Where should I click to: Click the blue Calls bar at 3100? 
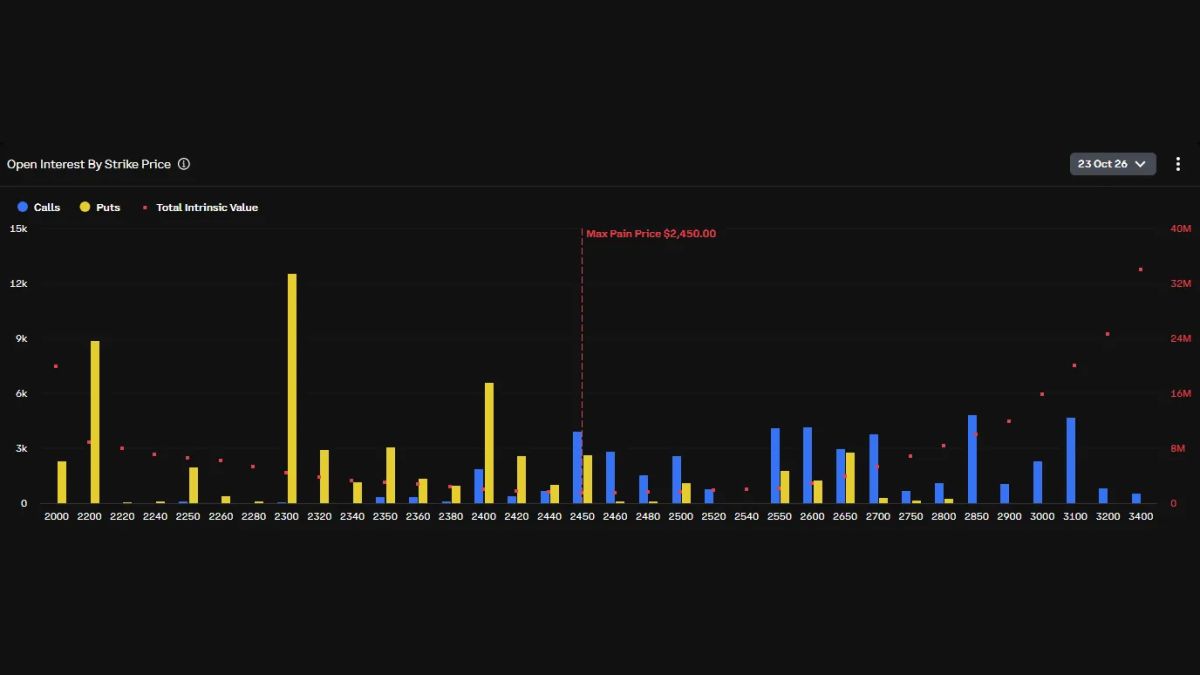click(x=1071, y=460)
